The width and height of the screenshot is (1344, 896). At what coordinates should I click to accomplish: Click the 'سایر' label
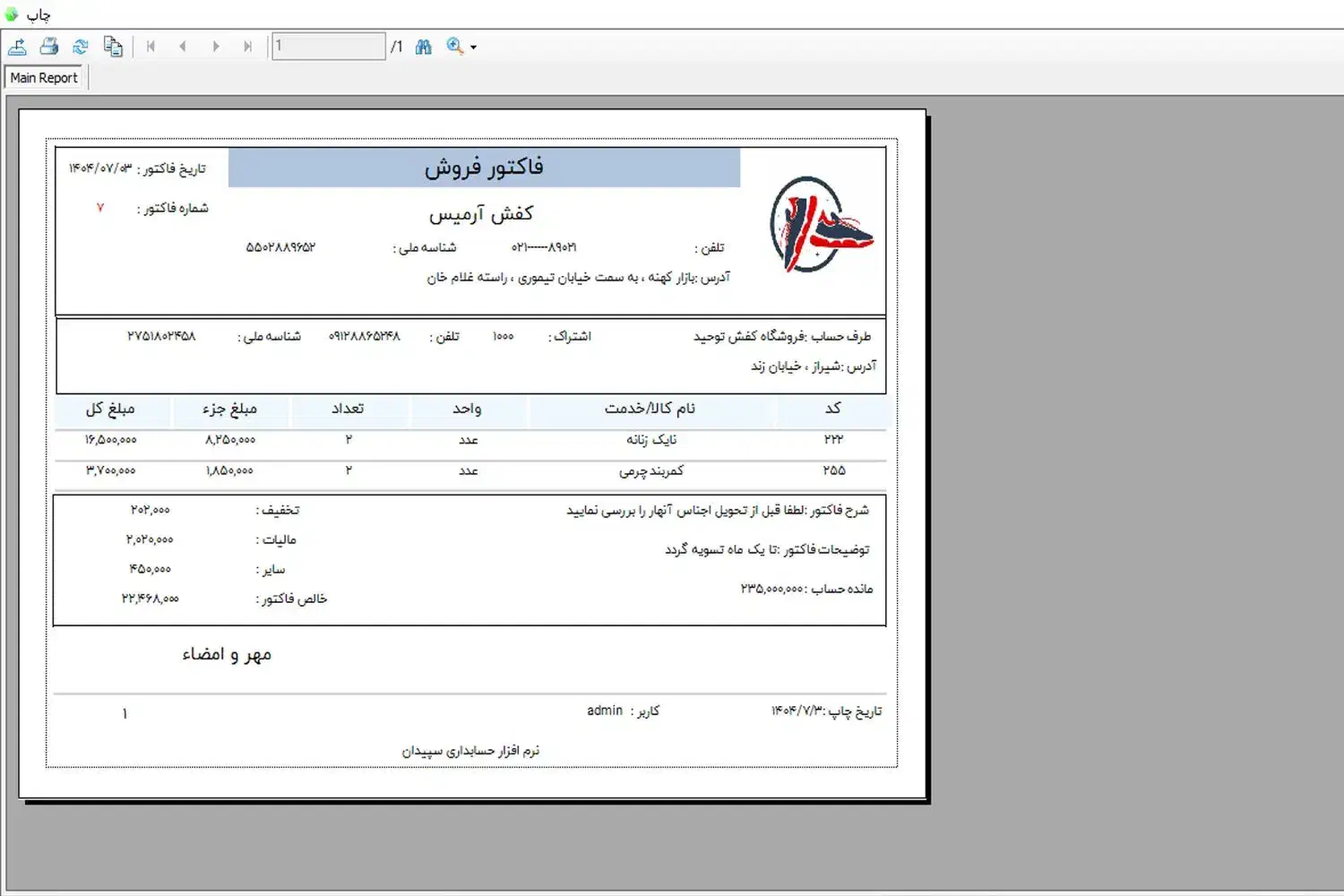click(271, 570)
